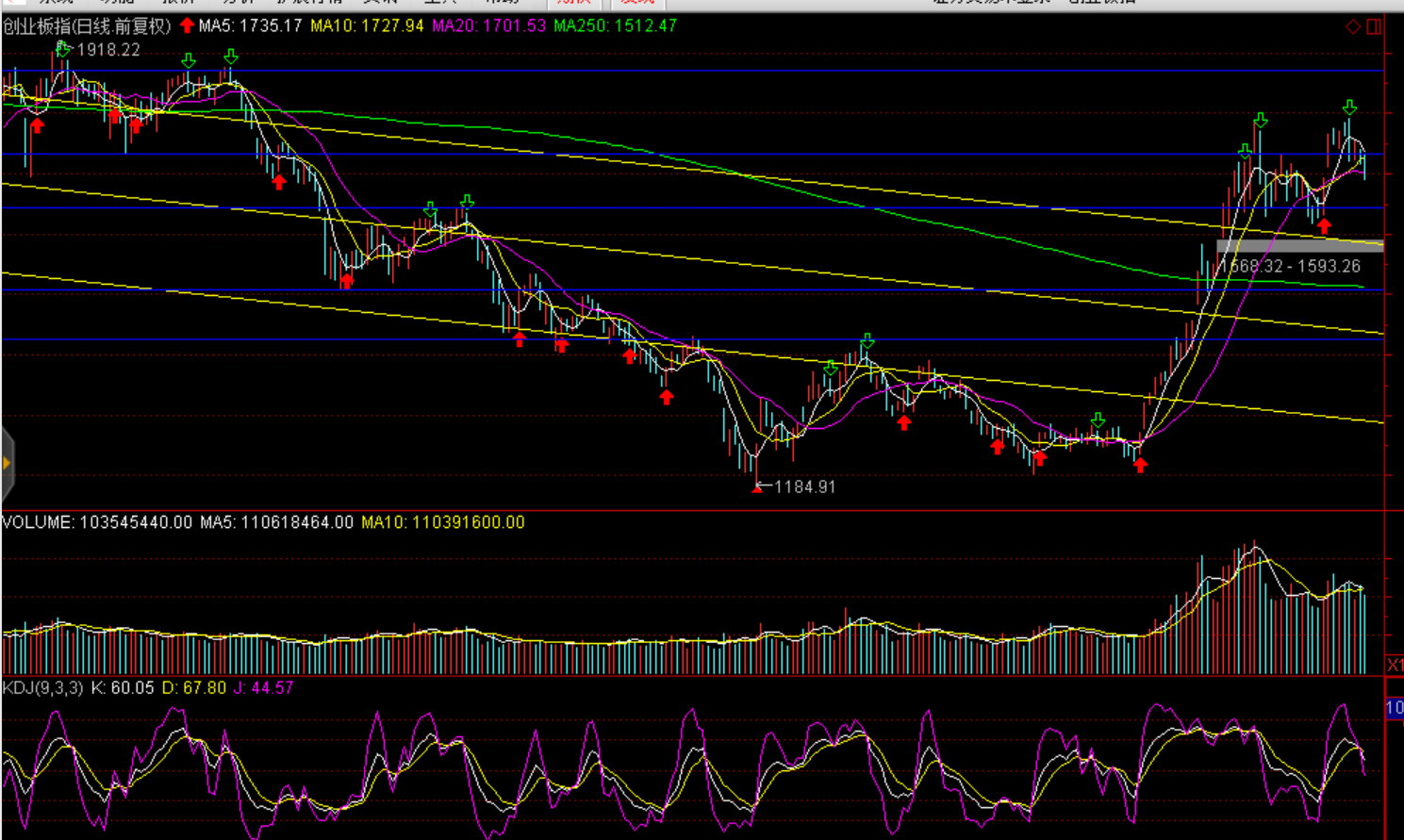This screenshot has height=840, width=1404.
Task: Click the X1 scale marker beside the volume panel
Action: 1395,665
